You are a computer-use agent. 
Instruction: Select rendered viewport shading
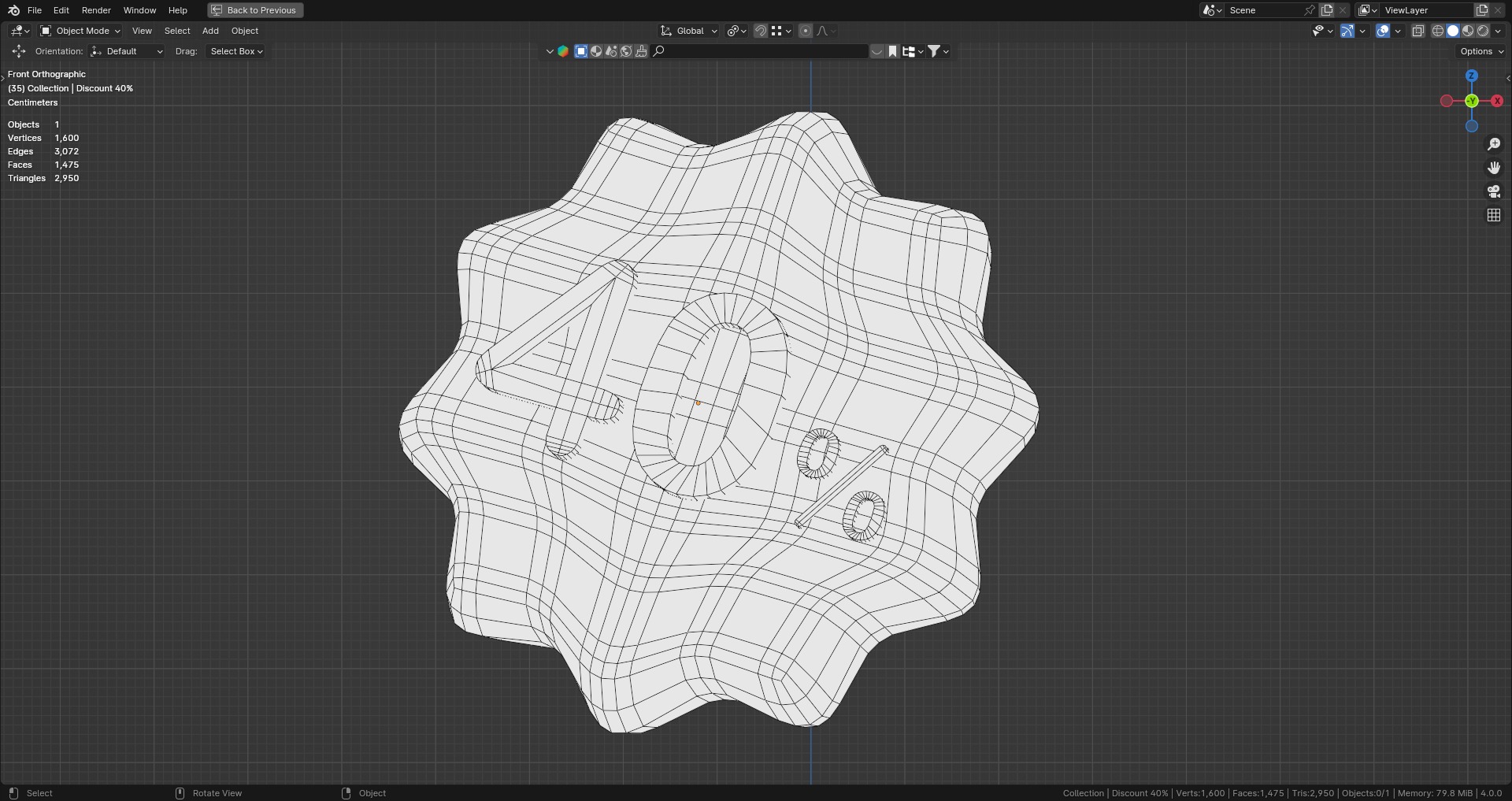[1483, 31]
